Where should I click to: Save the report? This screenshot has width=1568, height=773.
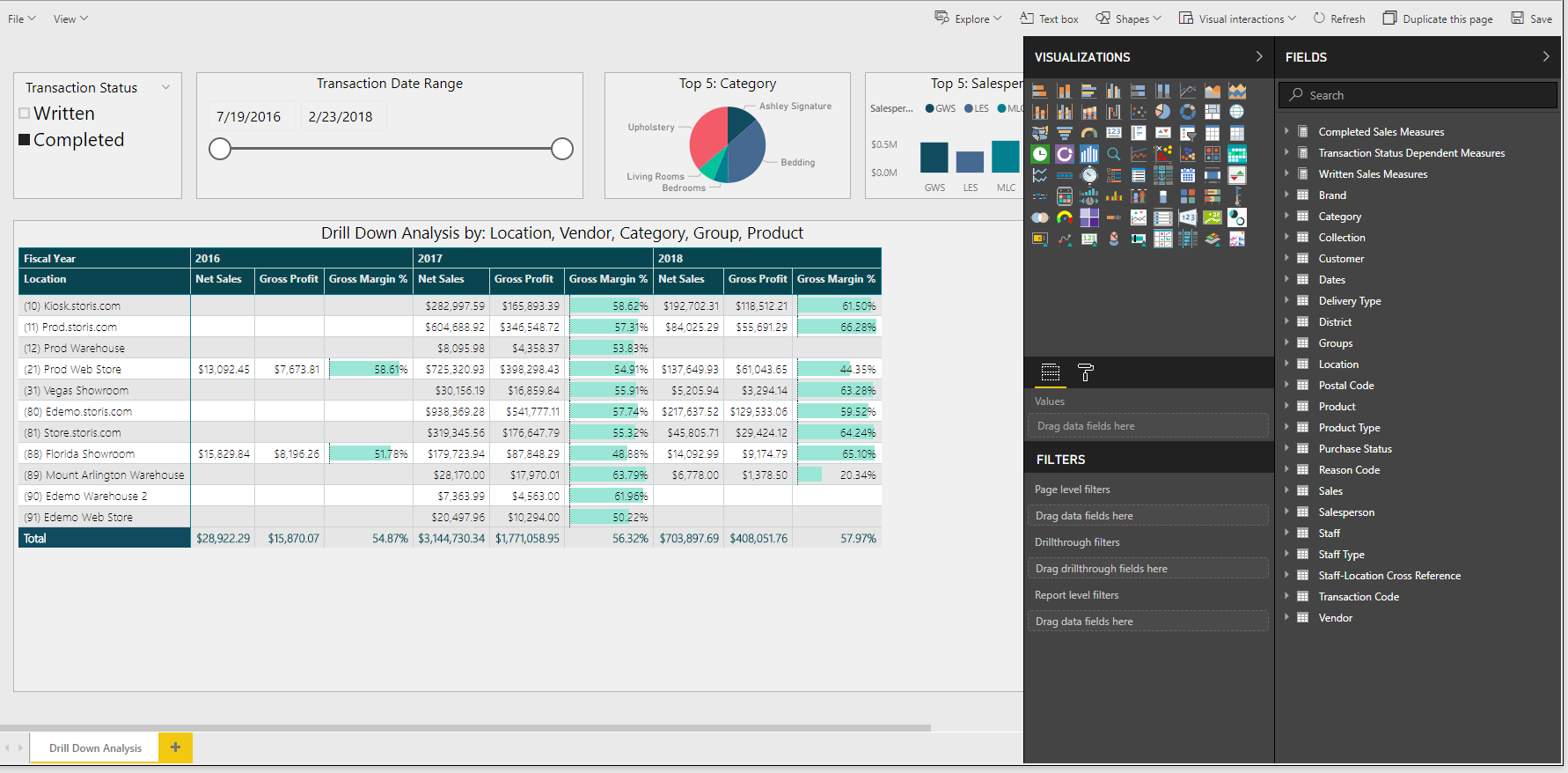(x=1532, y=18)
